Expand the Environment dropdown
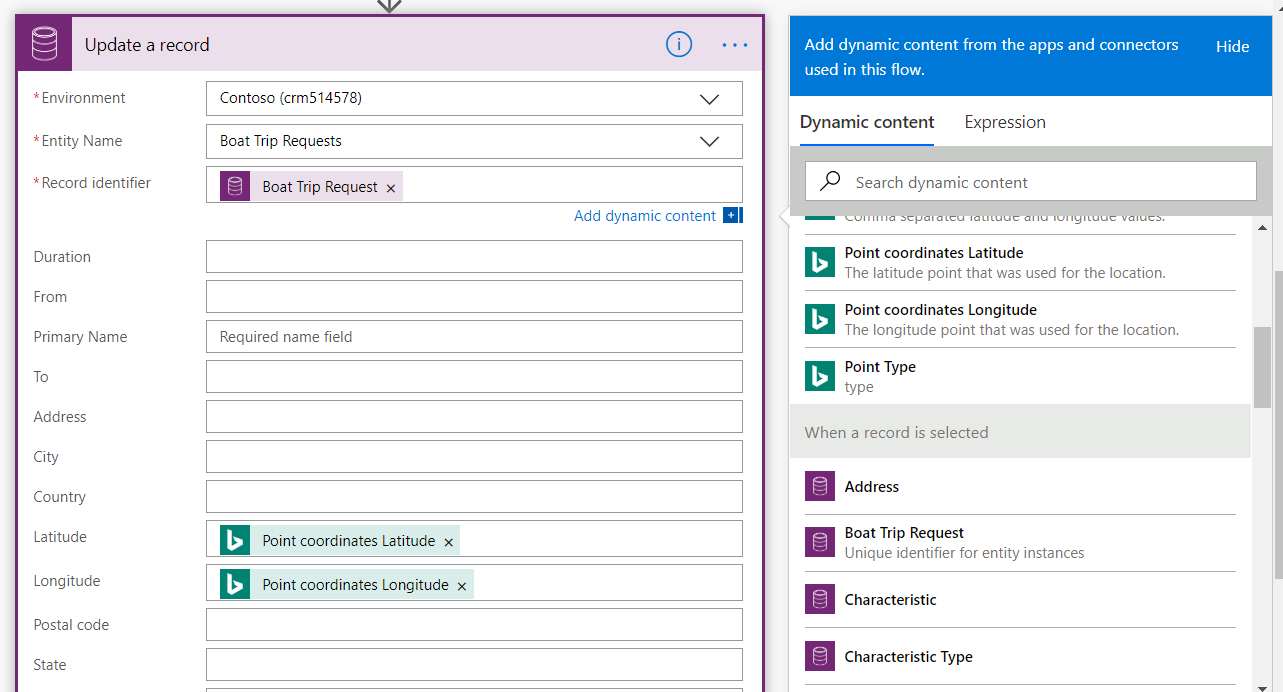1283x692 pixels. point(709,99)
